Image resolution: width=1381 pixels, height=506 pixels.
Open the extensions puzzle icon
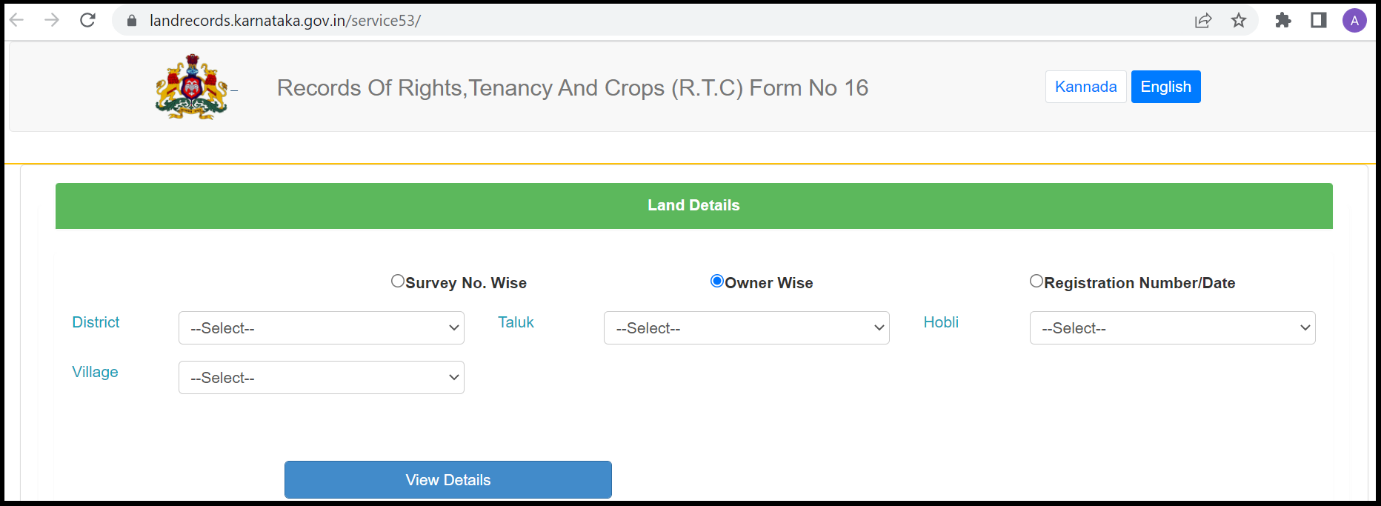[1283, 20]
